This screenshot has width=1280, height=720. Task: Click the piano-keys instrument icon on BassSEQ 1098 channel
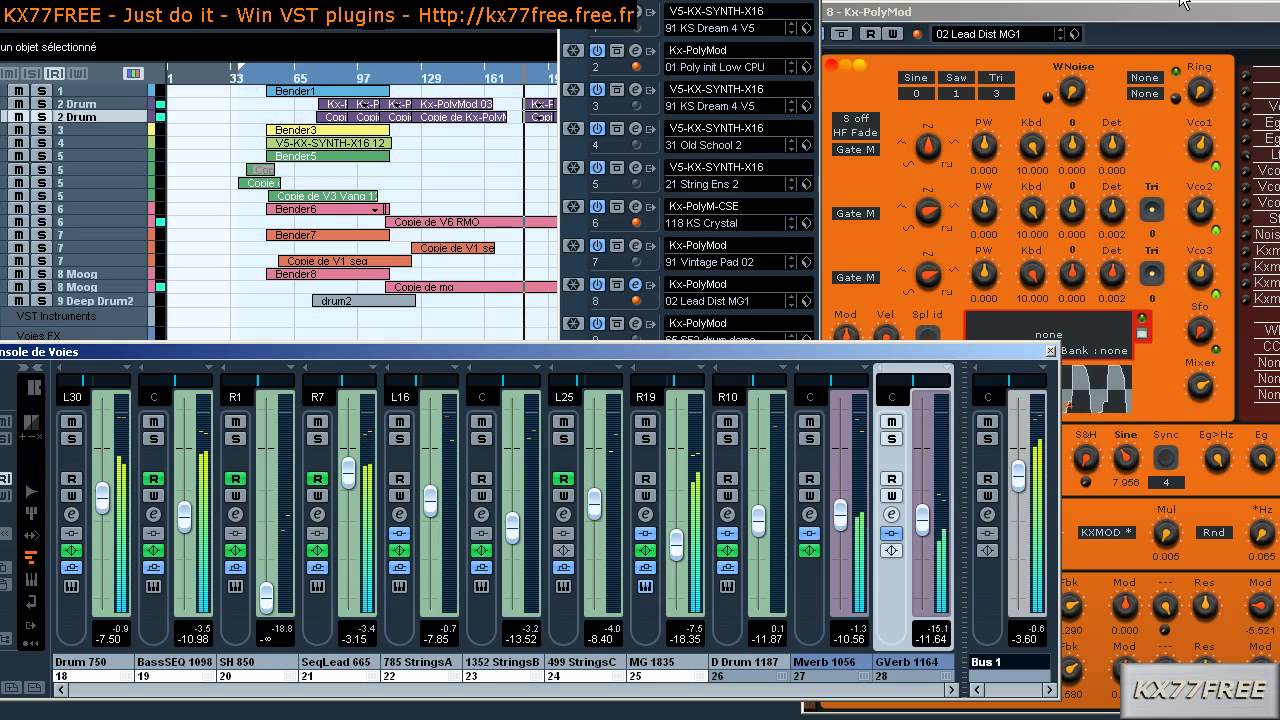(x=153, y=586)
